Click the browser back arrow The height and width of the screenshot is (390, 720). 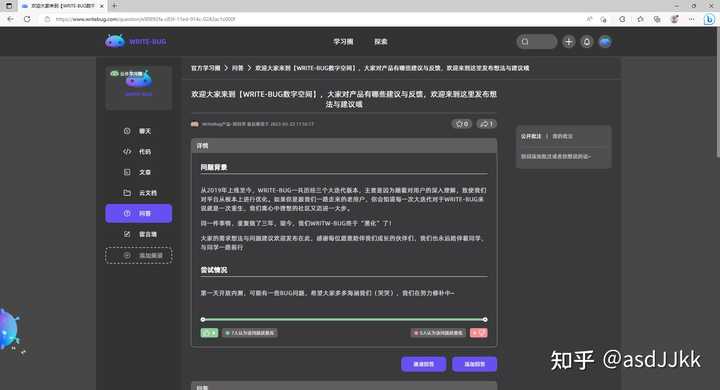click(x=10, y=19)
